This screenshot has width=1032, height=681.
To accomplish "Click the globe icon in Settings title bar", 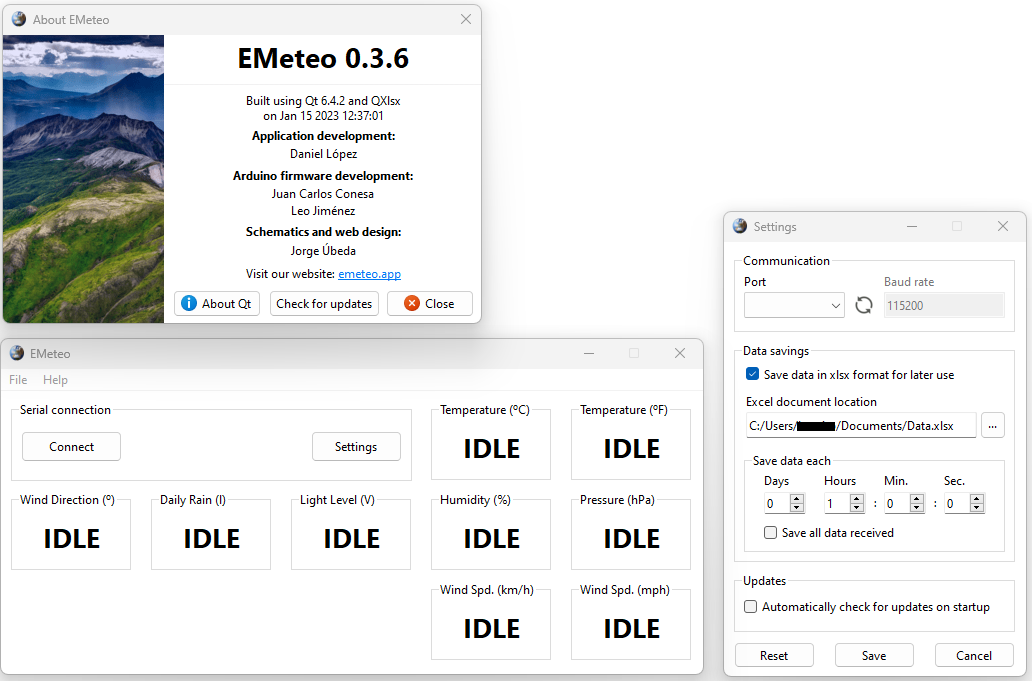I will click(x=739, y=226).
